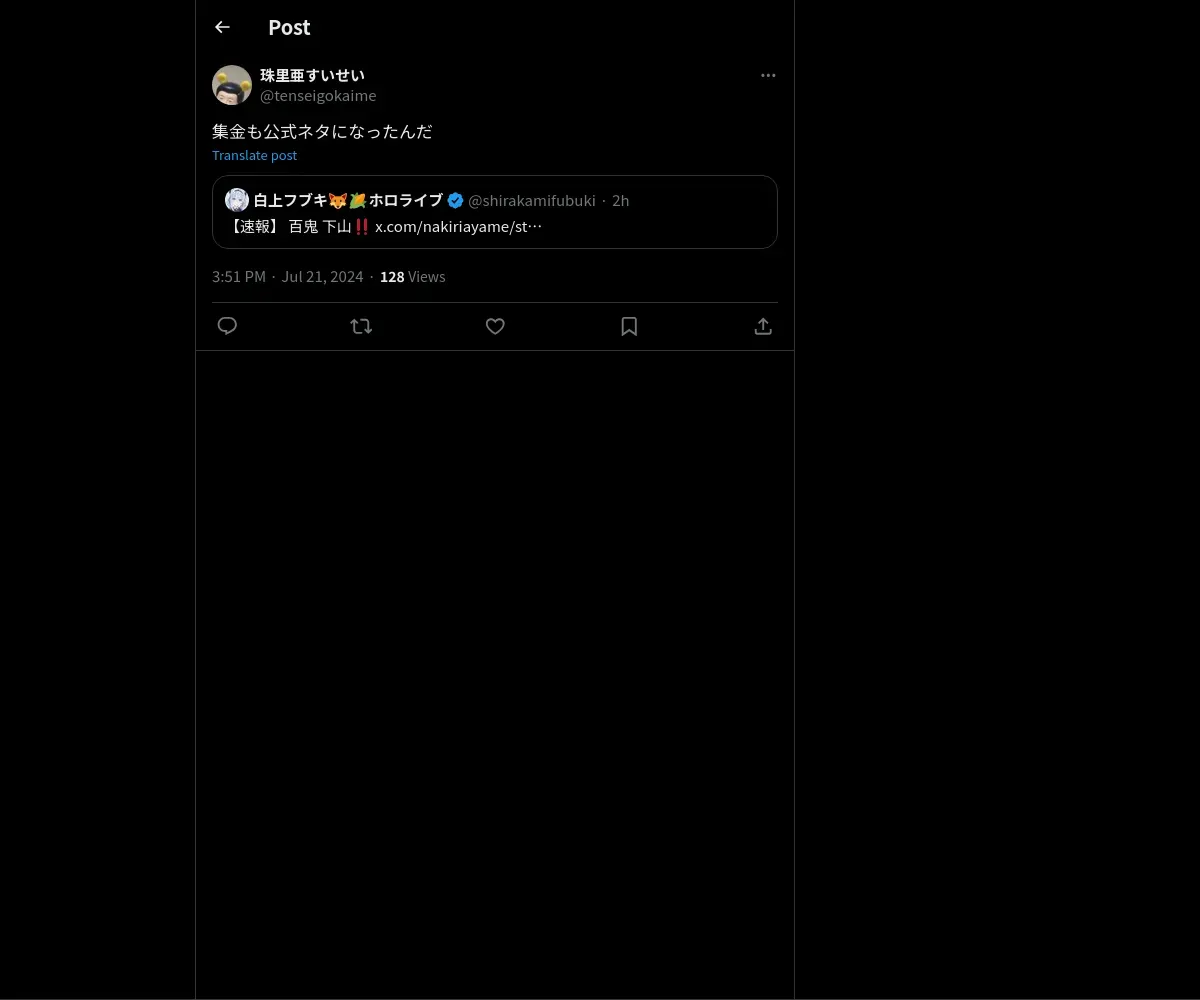Click the Post header title
This screenshot has height=1000, width=1200.
click(289, 27)
